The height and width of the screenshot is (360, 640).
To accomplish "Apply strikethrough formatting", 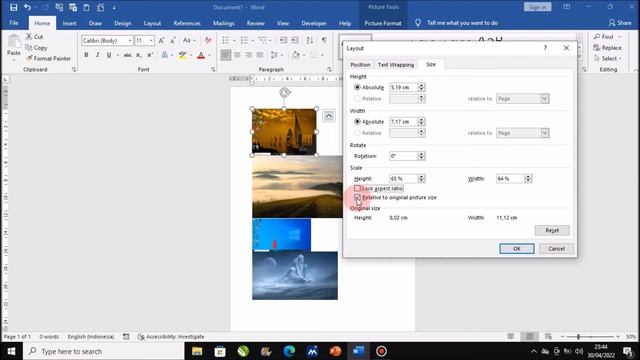I will 127,55.
